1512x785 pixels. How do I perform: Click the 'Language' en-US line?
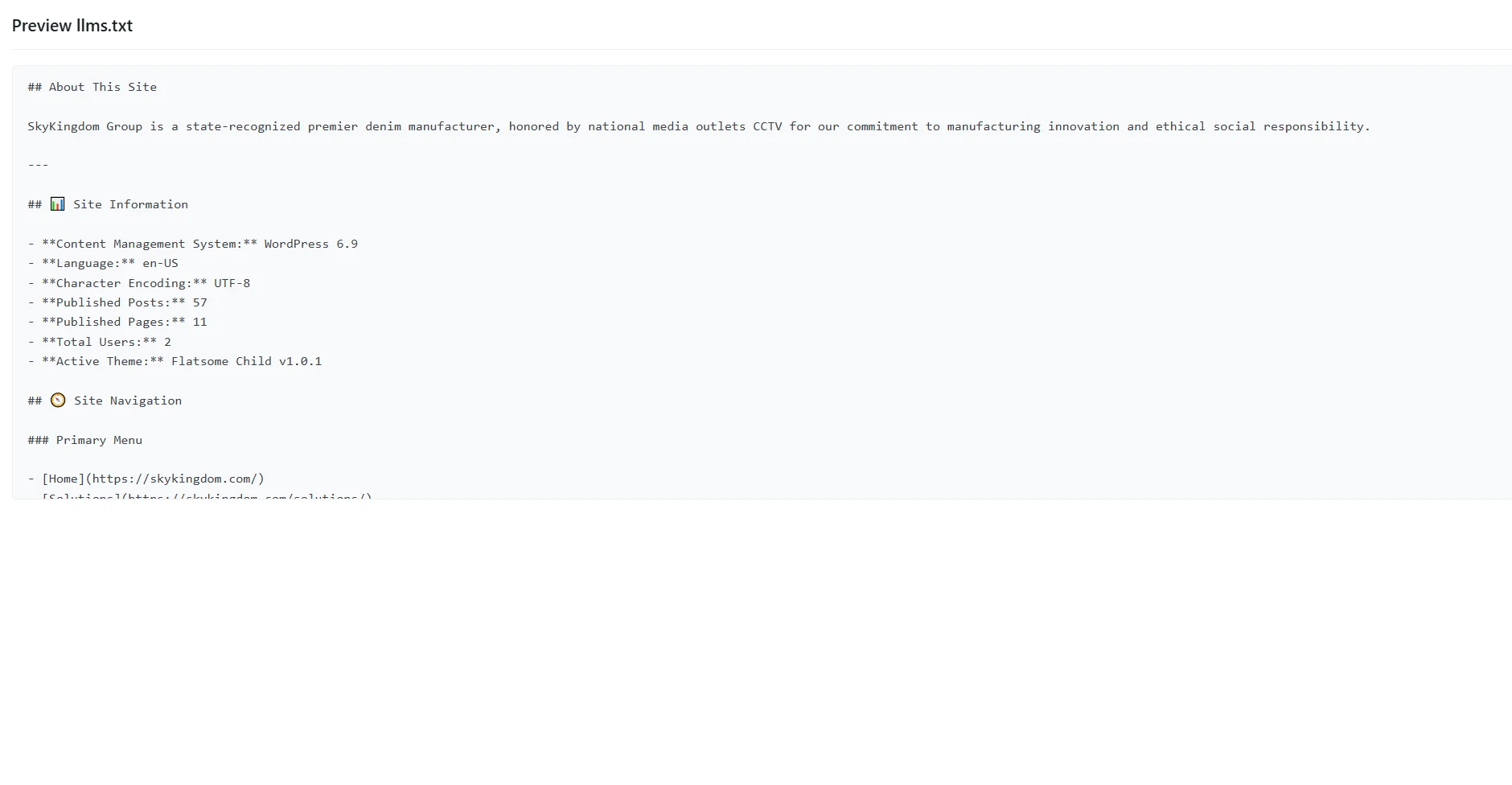pos(103,263)
